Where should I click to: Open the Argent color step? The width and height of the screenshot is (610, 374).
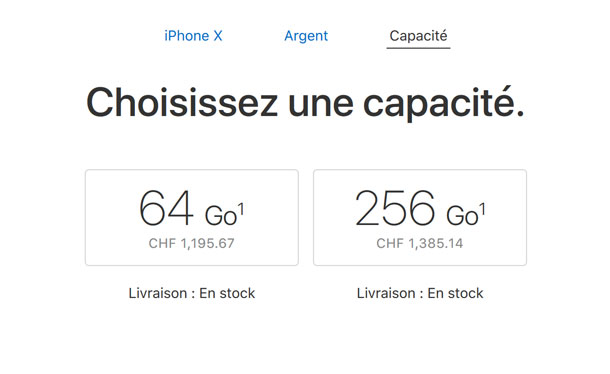click(x=306, y=36)
